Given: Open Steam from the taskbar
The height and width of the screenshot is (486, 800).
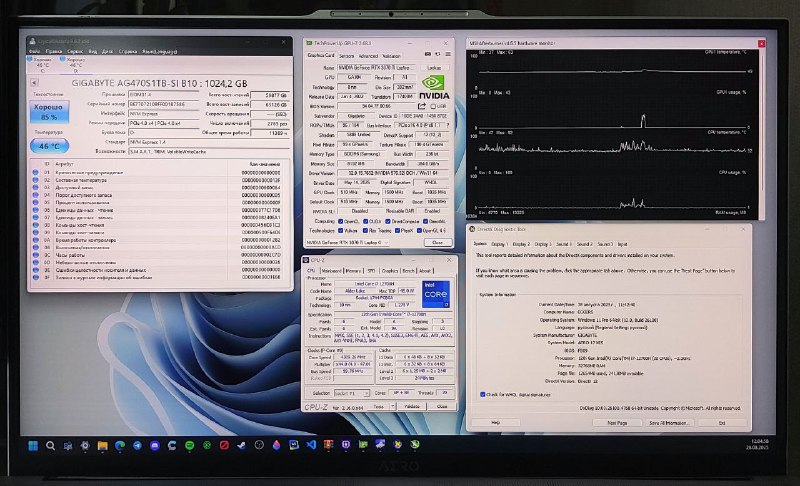Looking at the screenshot, I should pyautogui.click(x=241, y=445).
